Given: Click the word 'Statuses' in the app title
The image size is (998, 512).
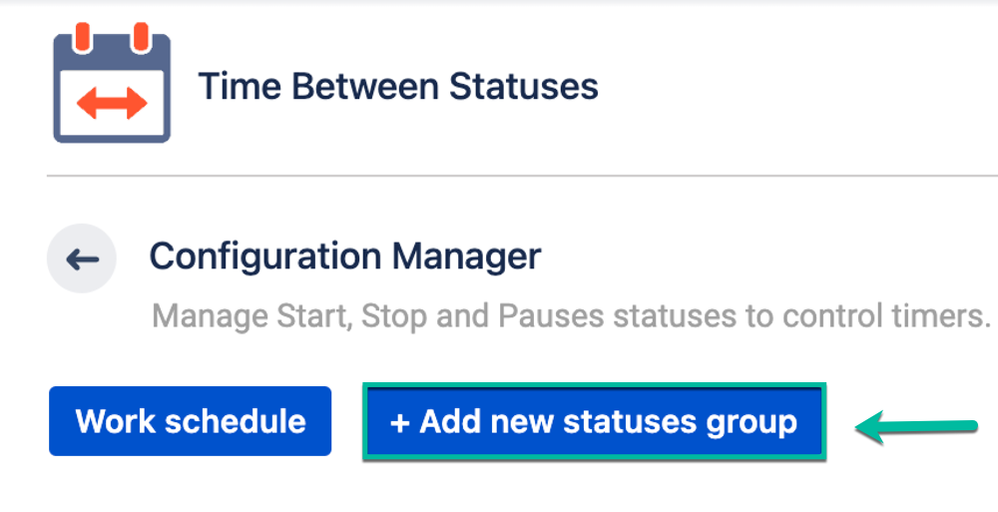Looking at the screenshot, I should coord(523,87).
